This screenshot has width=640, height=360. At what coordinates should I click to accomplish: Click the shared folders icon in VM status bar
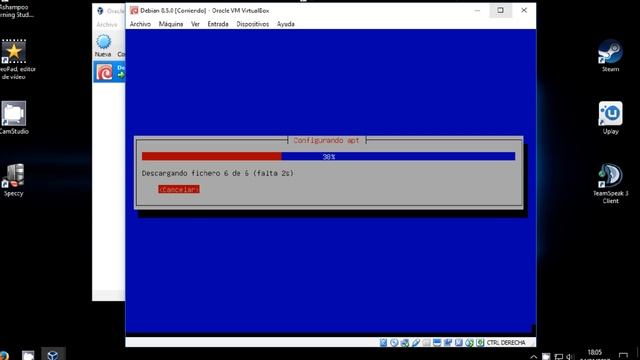coord(426,342)
